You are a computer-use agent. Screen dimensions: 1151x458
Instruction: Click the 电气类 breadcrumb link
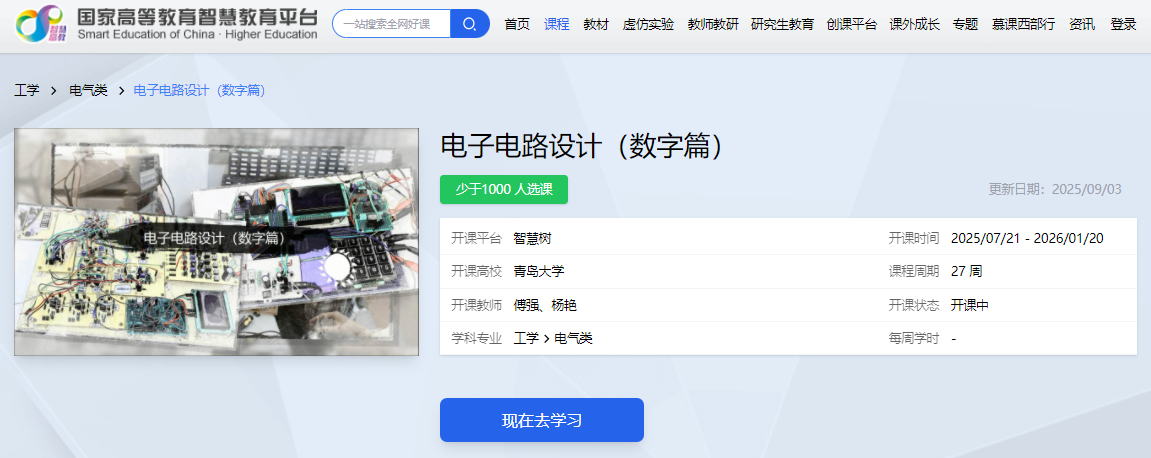point(88,91)
